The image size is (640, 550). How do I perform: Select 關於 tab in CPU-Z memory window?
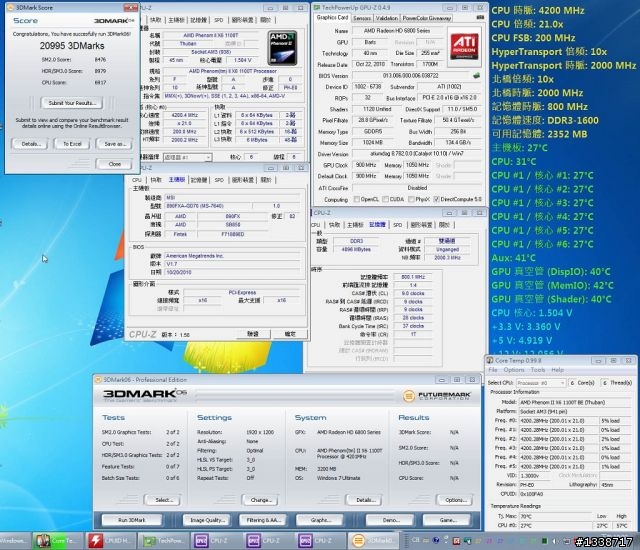click(444, 225)
